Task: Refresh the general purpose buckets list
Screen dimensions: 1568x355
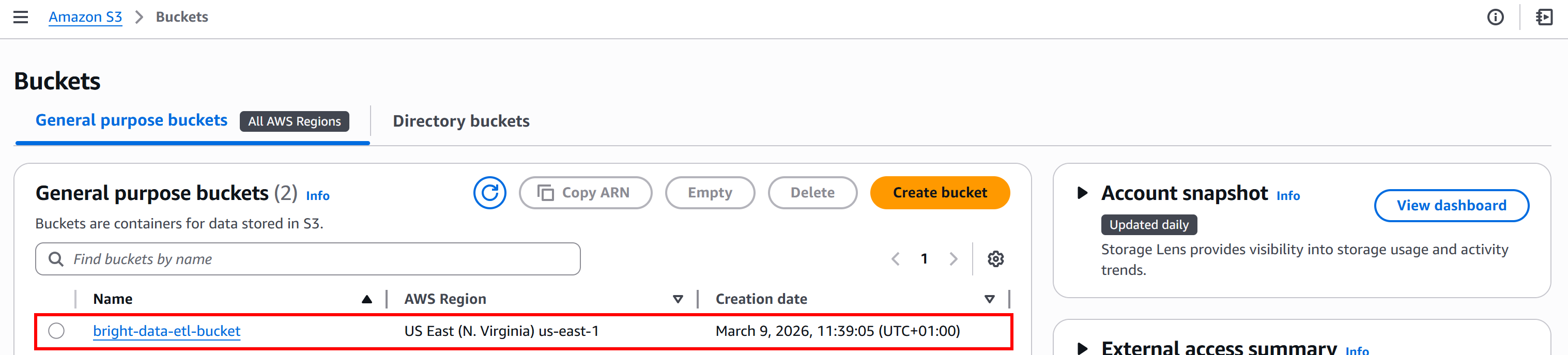Action: point(489,193)
